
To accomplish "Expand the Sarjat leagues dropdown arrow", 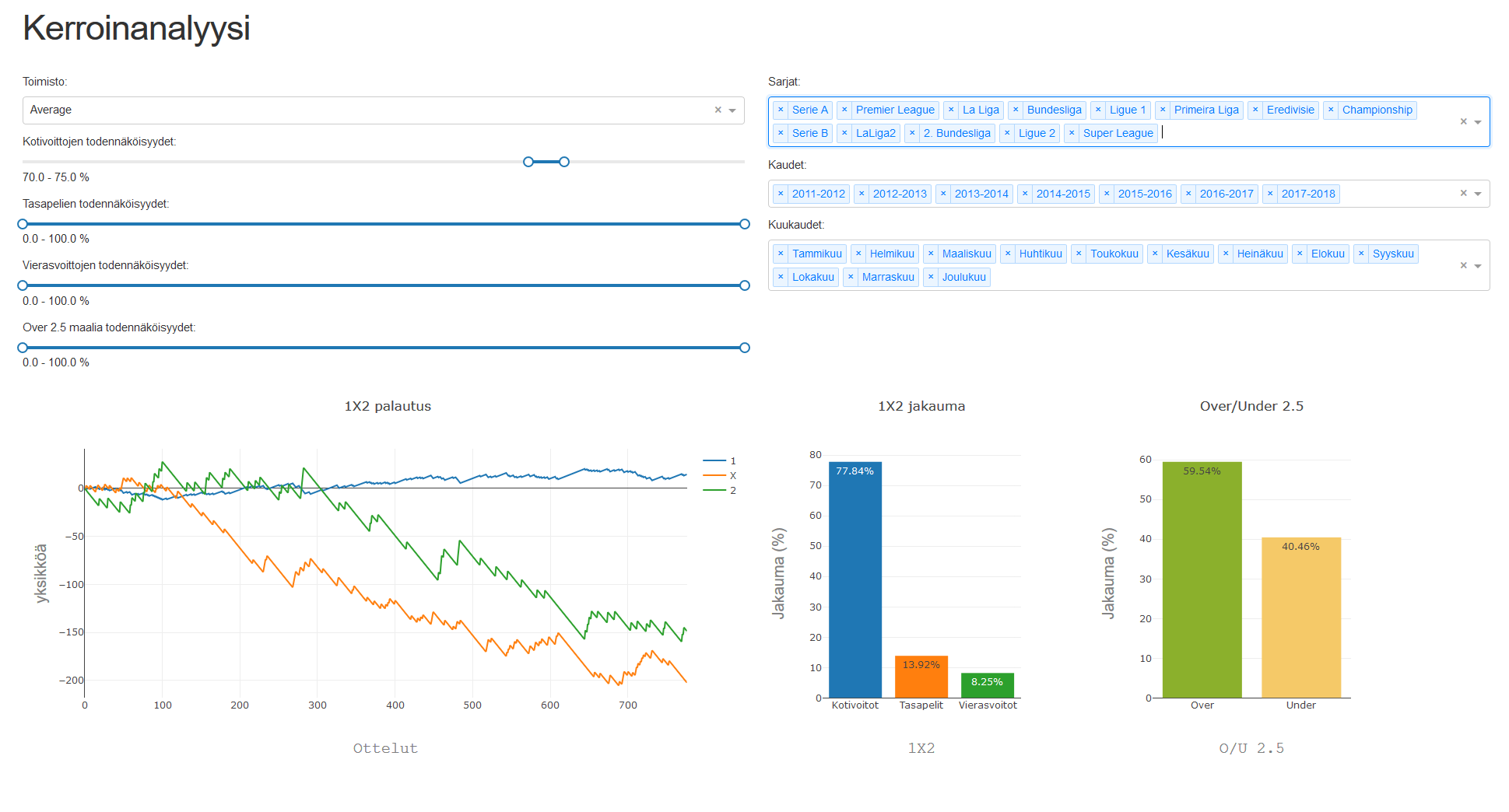I will (x=1478, y=122).
